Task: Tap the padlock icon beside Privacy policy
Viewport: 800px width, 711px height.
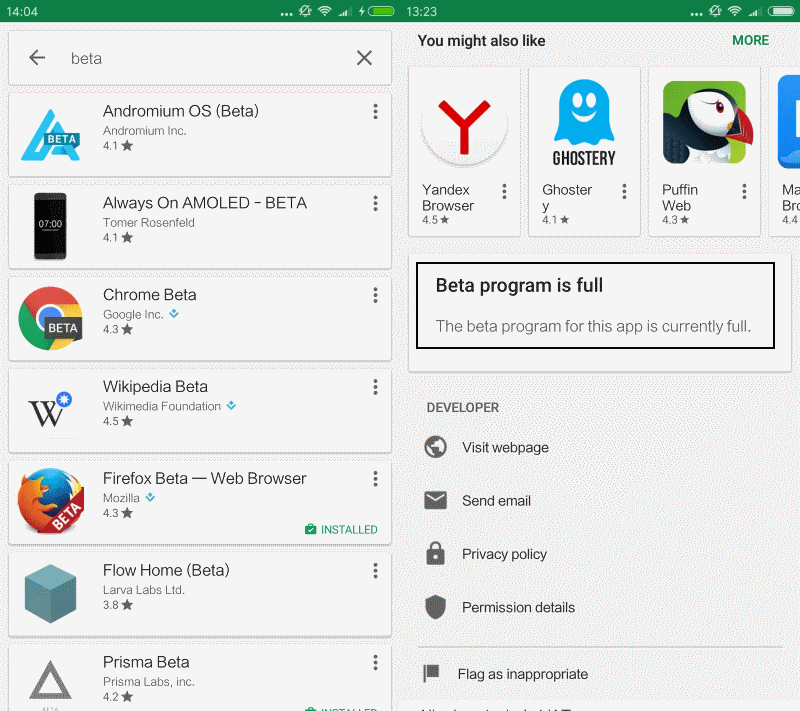Action: pos(435,553)
